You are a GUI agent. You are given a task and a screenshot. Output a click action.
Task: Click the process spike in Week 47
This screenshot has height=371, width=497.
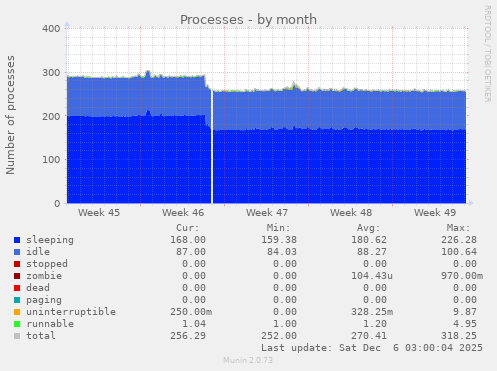coord(293,85)
